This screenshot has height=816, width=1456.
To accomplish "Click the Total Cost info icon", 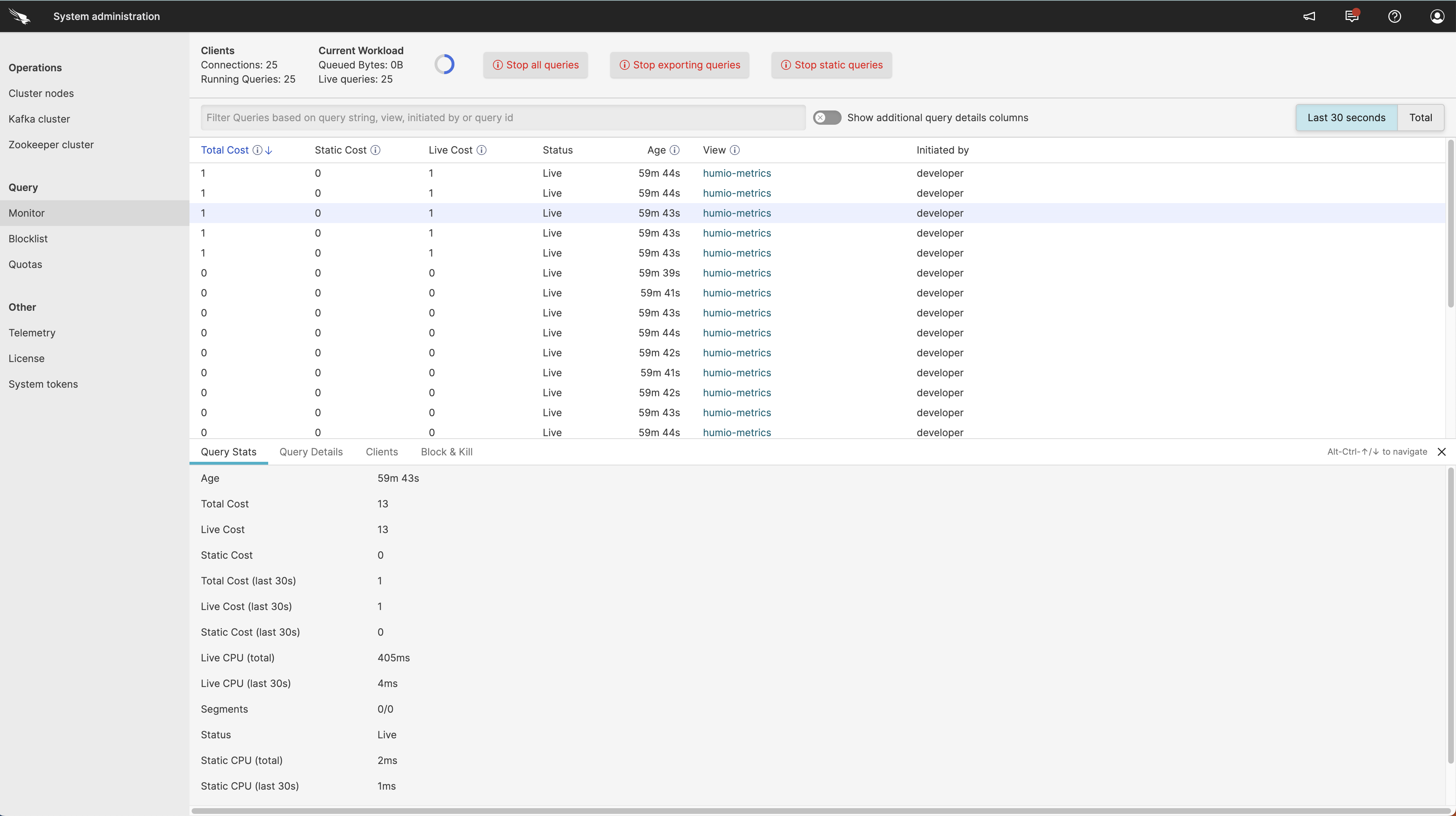I will tap(258, 150).
